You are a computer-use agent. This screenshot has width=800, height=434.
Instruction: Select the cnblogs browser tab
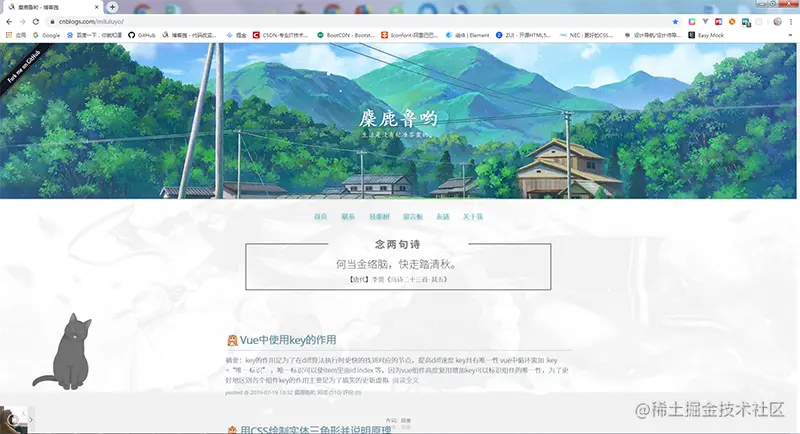point(51,7)
